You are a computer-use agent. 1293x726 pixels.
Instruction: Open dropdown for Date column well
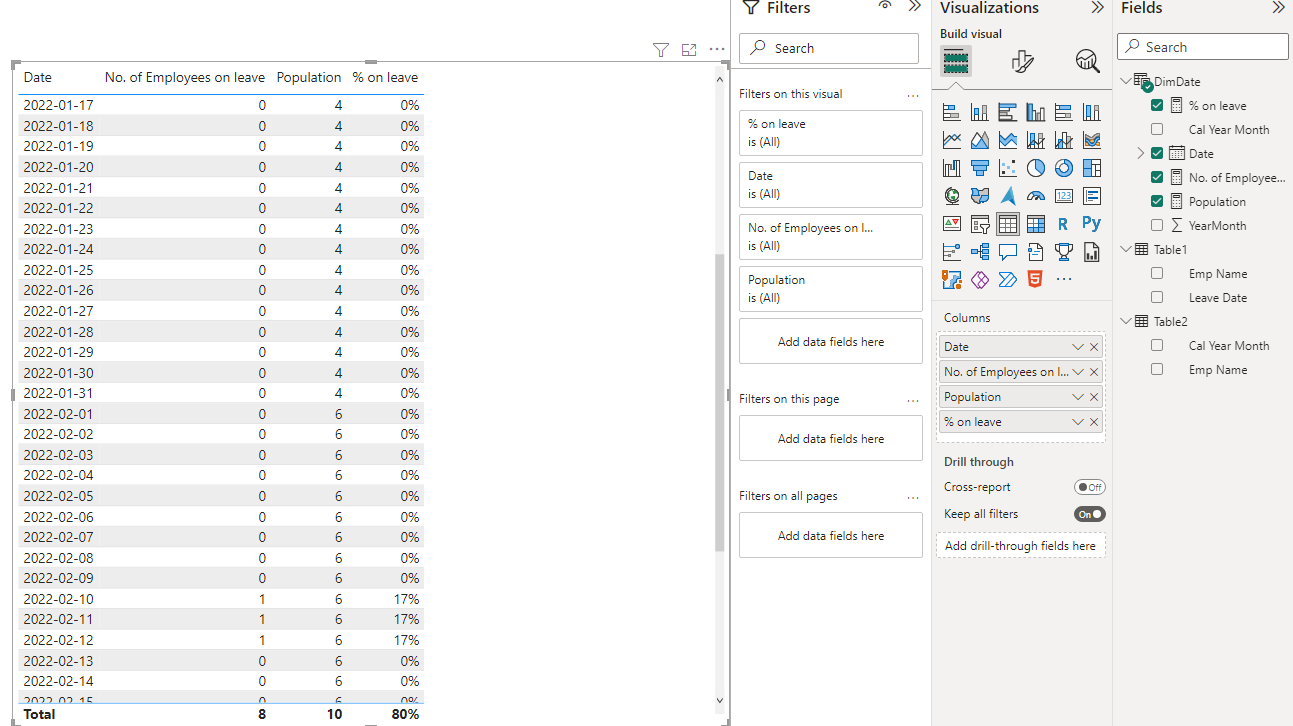[x=1078, y=347]
